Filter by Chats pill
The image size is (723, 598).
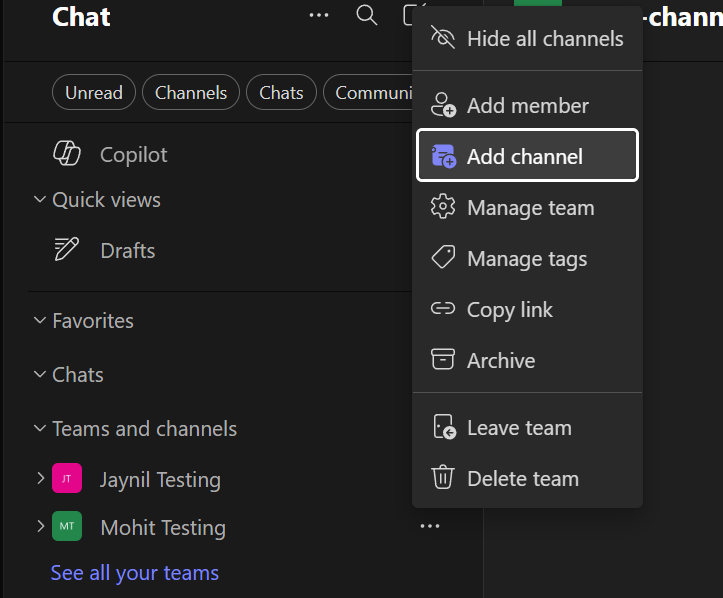(281, 92)
